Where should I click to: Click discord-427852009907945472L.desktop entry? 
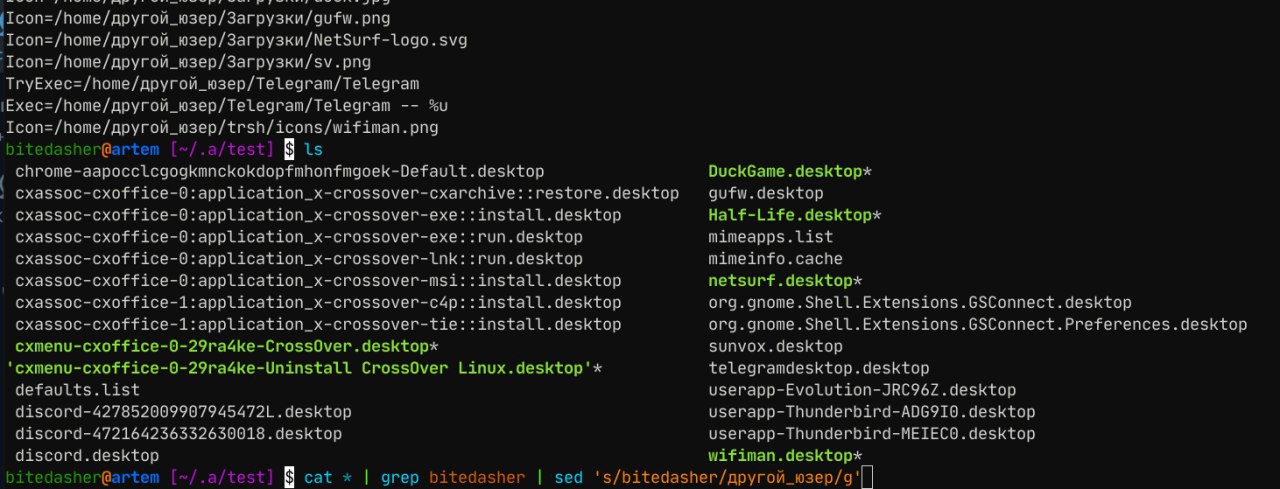(x=183, y=412)
